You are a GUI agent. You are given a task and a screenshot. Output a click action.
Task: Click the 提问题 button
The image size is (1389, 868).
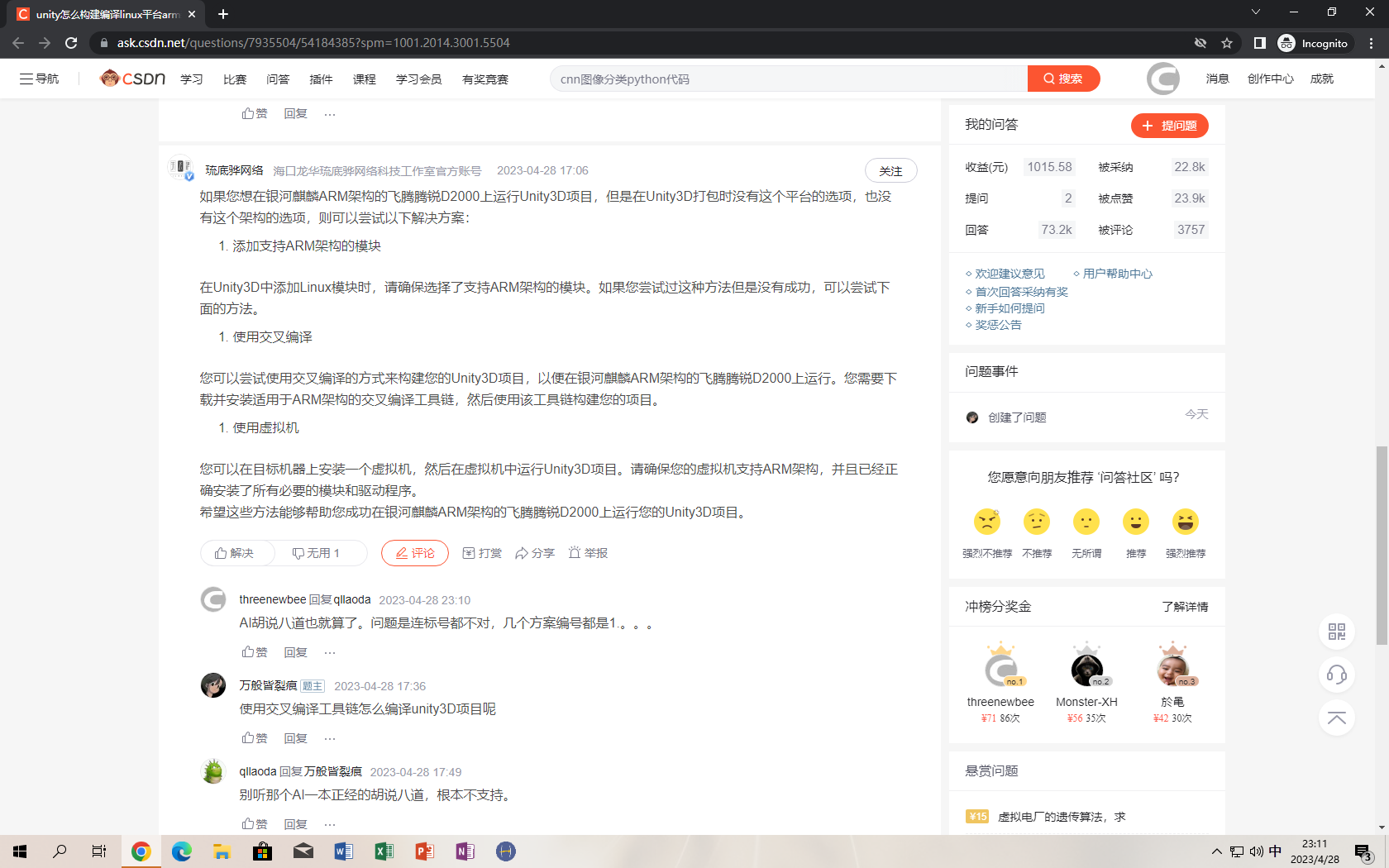click(x=1170, y=125)
